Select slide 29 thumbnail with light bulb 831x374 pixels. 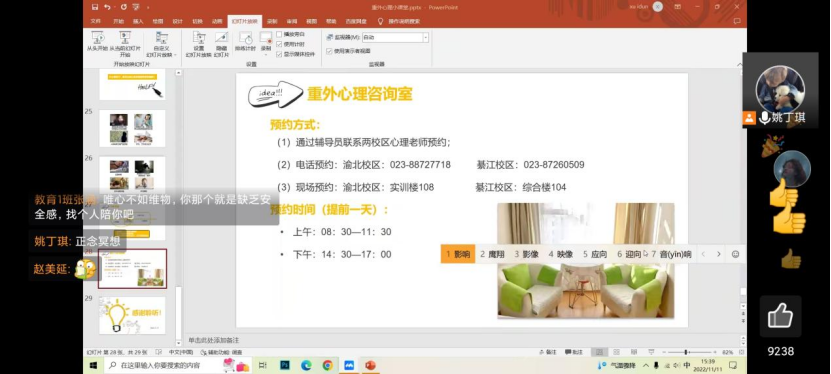[x=132, y=315]
